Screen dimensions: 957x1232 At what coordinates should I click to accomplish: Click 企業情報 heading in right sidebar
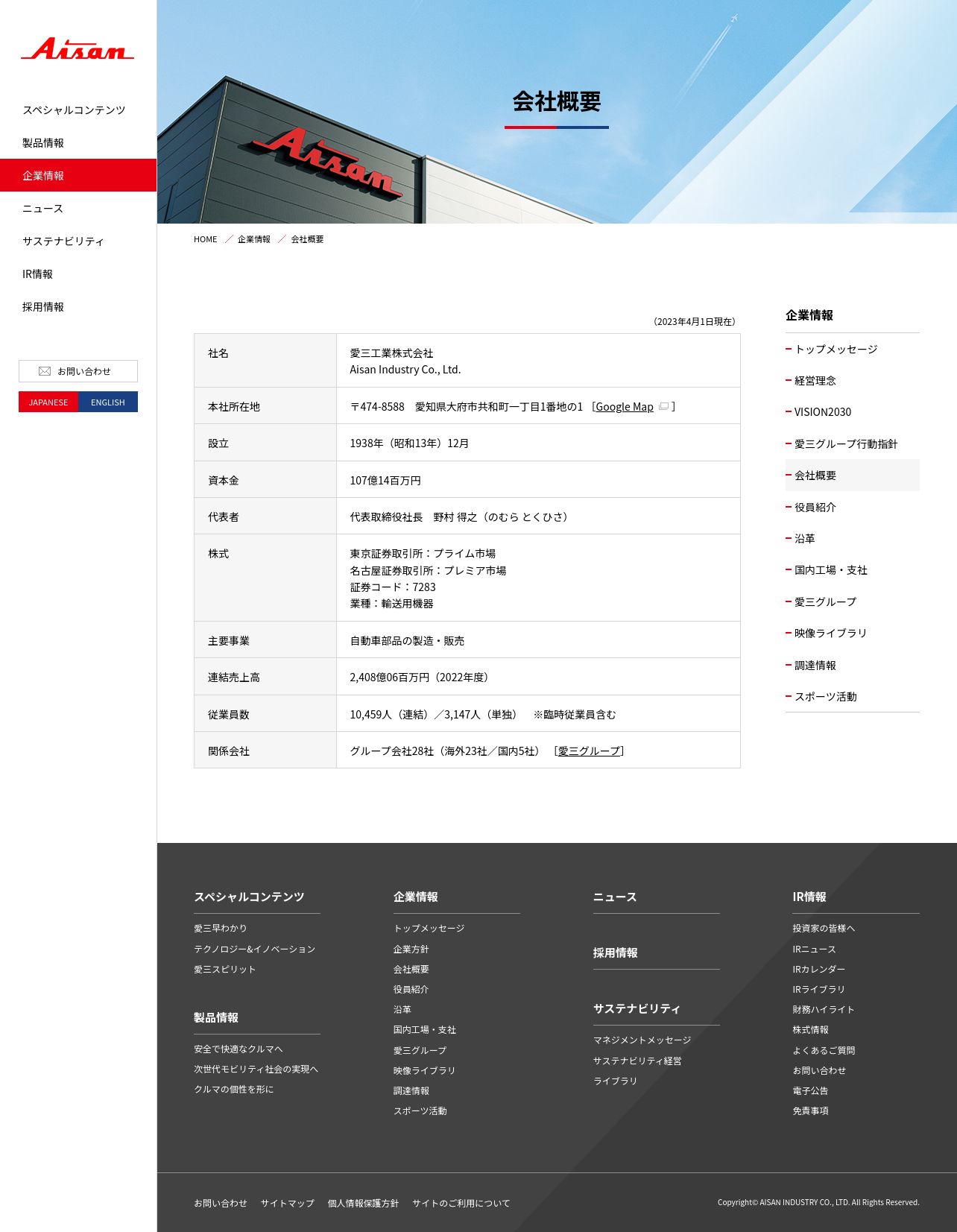[x=809, y=315]
